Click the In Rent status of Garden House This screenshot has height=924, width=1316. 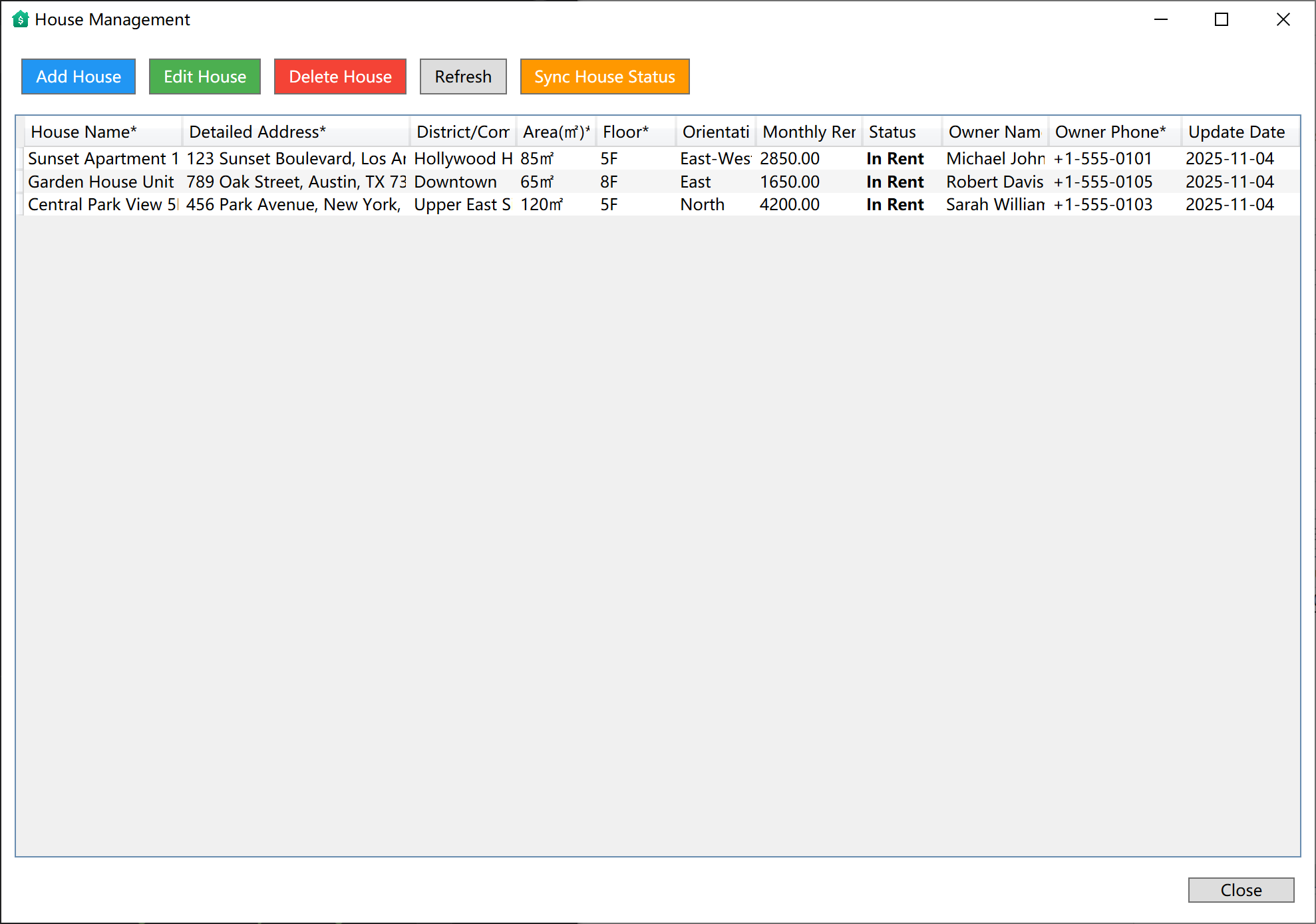(x=895, y=181)
